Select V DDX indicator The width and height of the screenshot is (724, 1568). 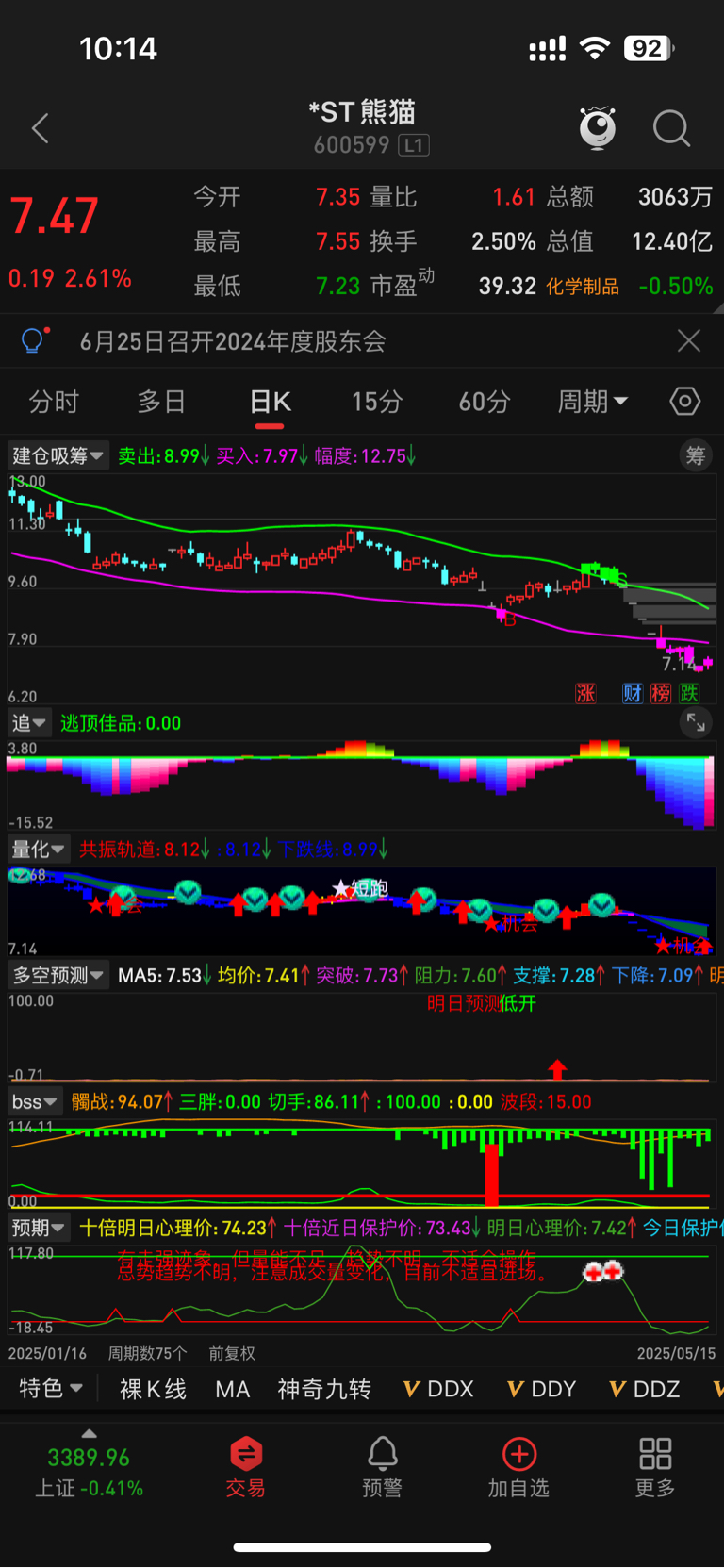tap(438, 1389)
